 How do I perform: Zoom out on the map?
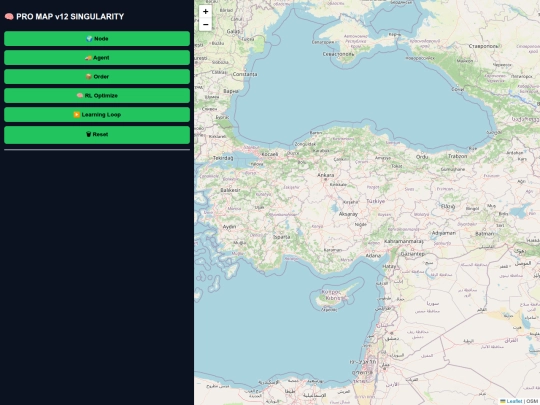pyautogui.click(x=205, y=24)
